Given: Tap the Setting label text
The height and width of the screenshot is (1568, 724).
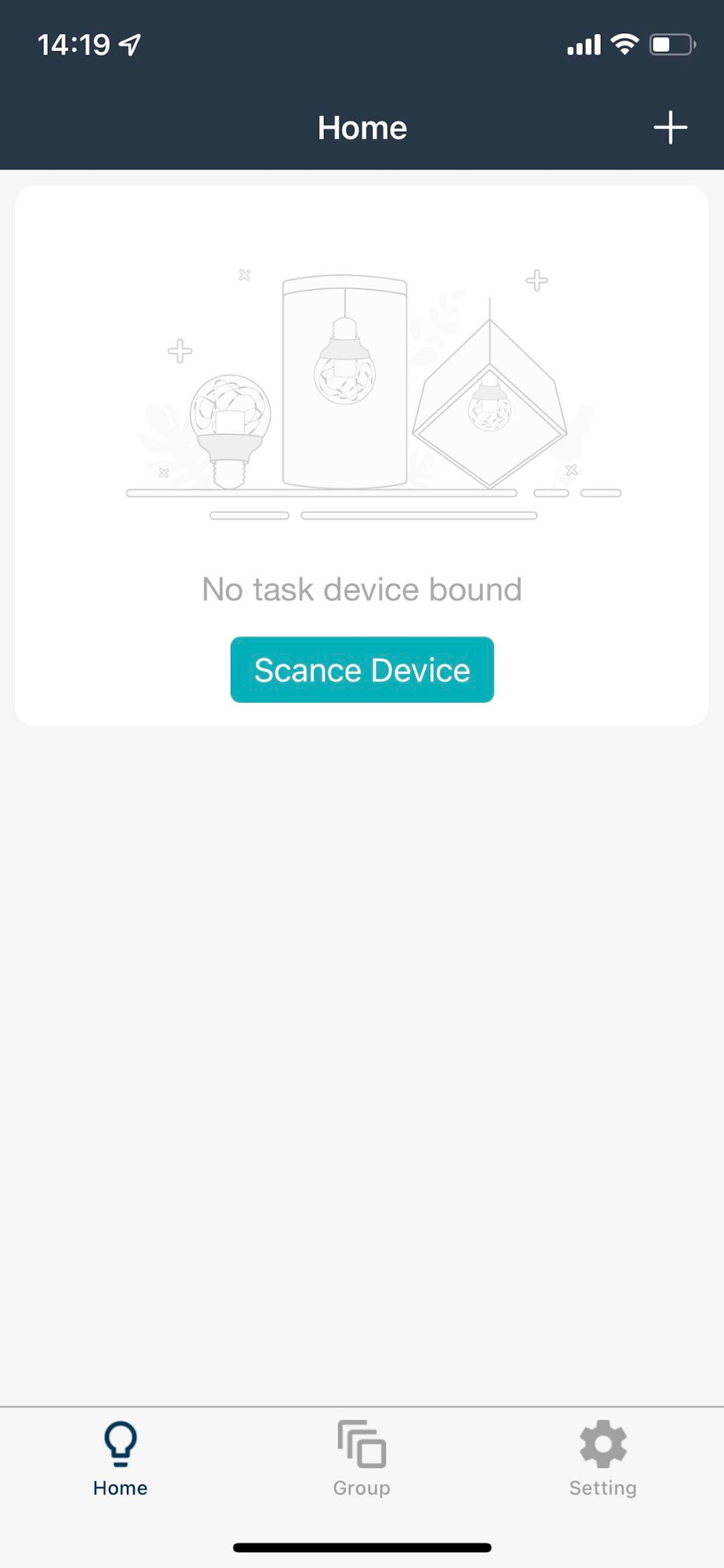Looking at the screenshot, I should pos(603,1488).
